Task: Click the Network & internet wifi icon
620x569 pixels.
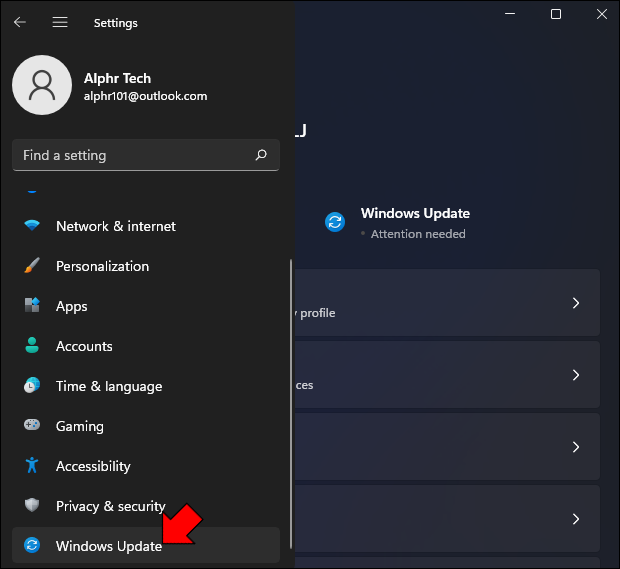Action: tap(32, 225)
